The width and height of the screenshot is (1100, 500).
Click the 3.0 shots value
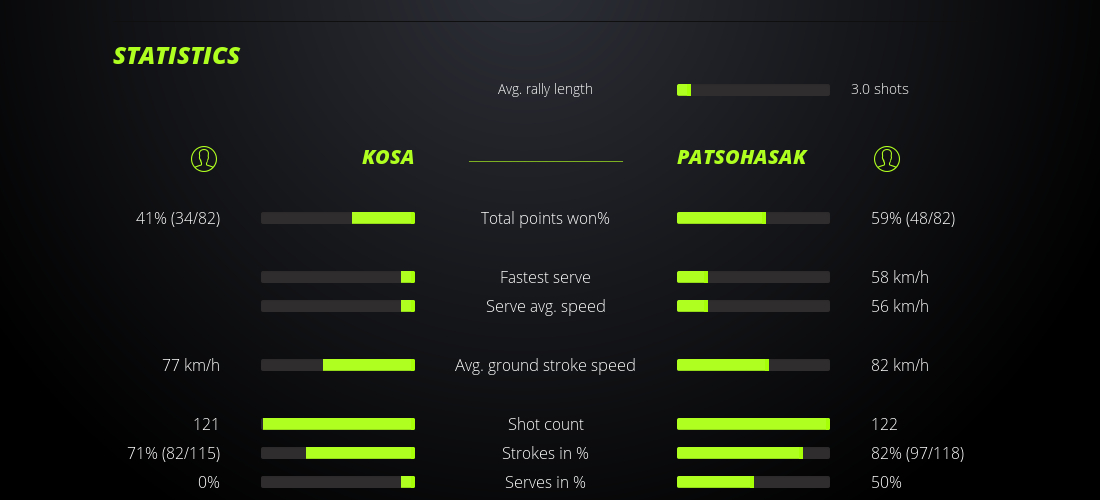[879, 89]
